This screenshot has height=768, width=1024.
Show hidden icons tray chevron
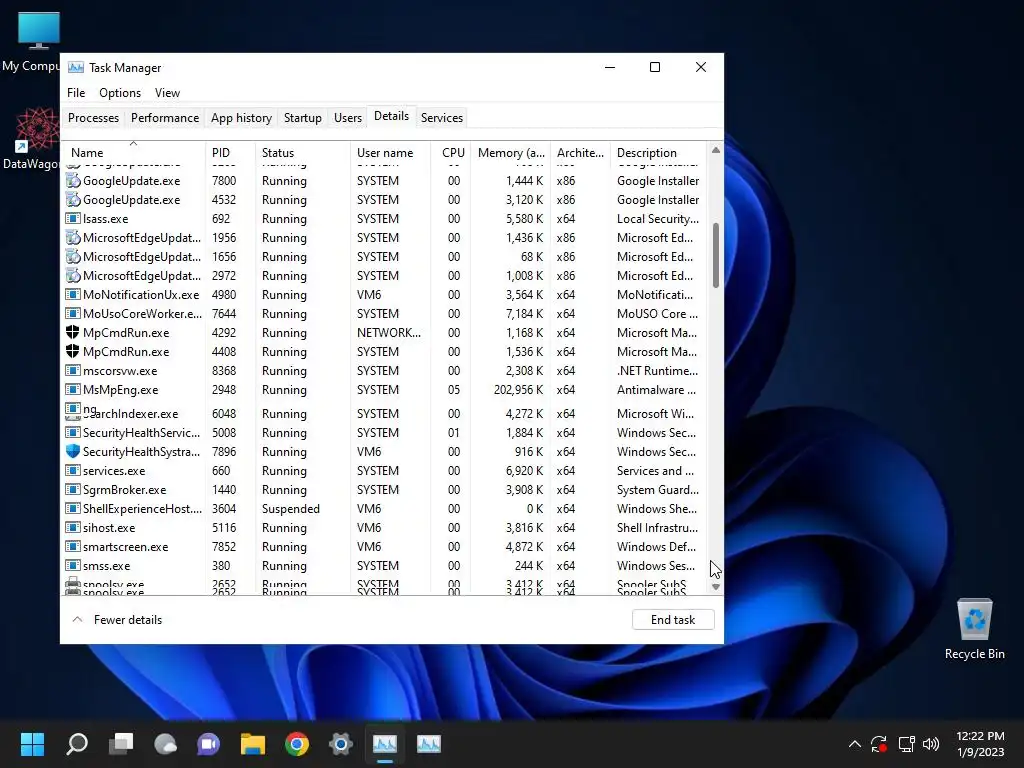(x=854, y=743)
